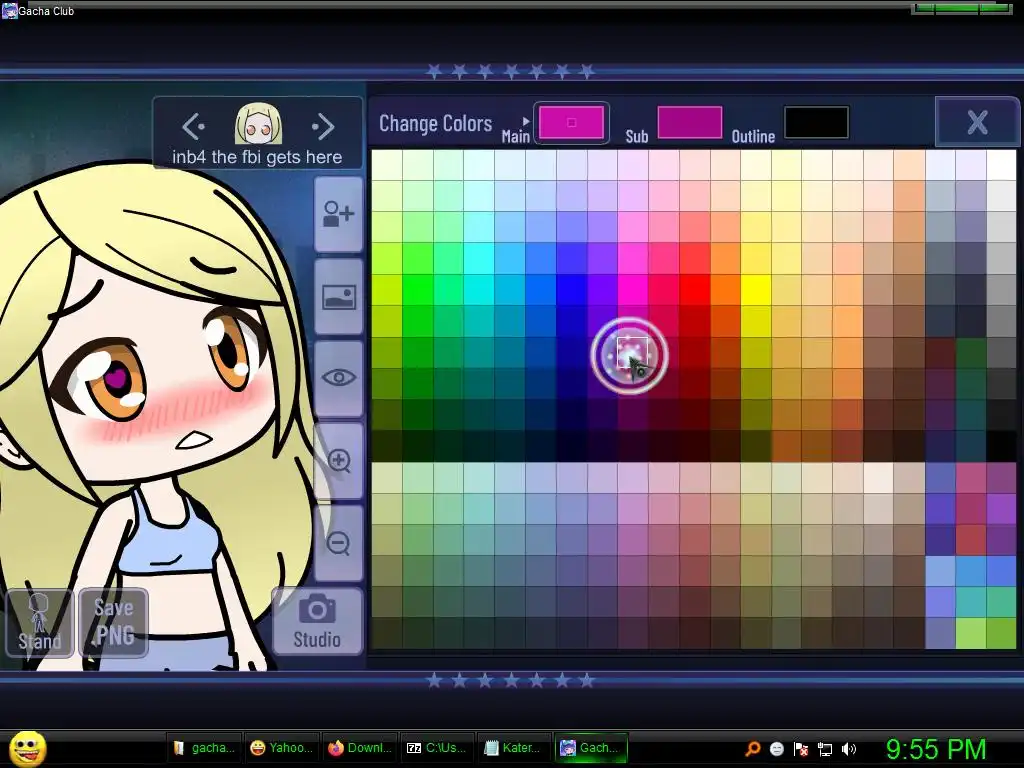Open the background image icon
Screen dimensions: 1024x768
pos(338,297)
